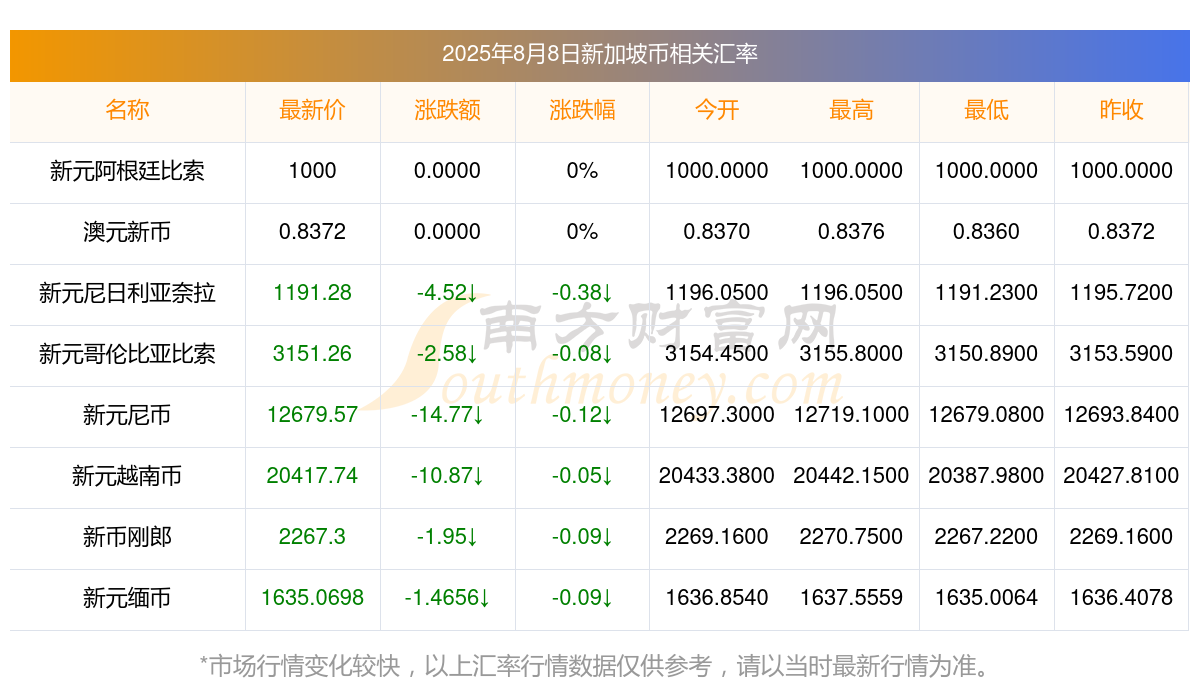1200x698 pixels.
Task: Select the 涨跌额 column header
Action: click(x=447, y=110)
